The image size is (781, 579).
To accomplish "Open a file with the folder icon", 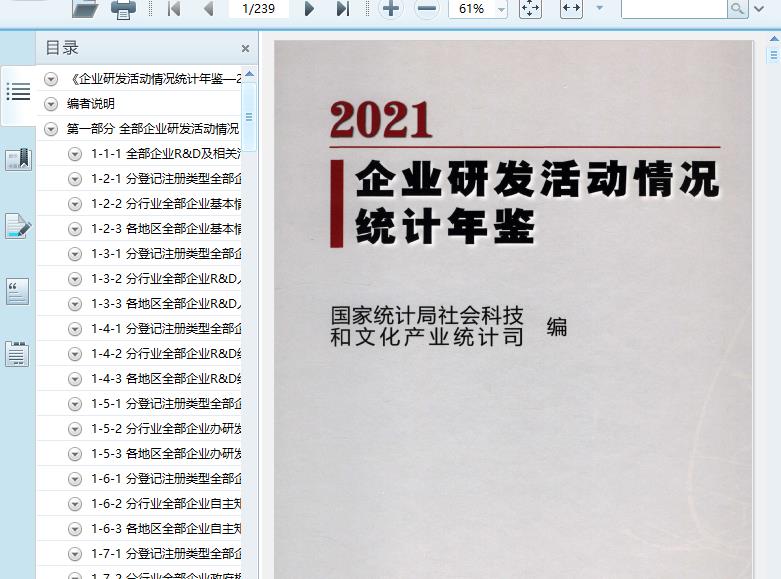I will 85,9.
